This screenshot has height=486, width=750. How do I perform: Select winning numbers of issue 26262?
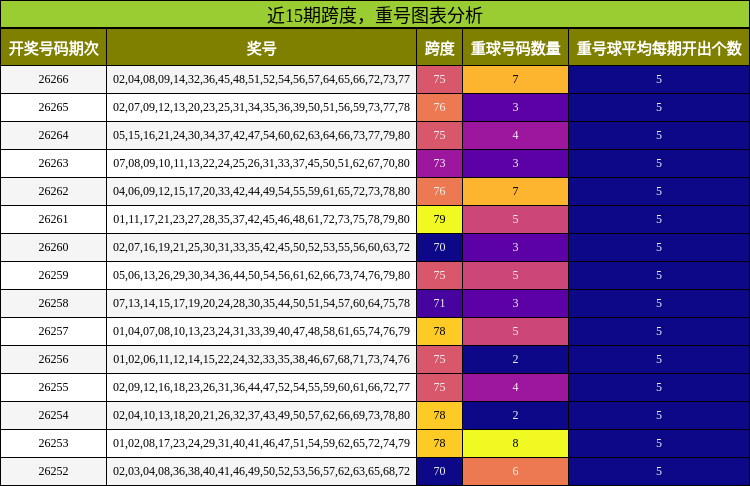pos(261,191)
